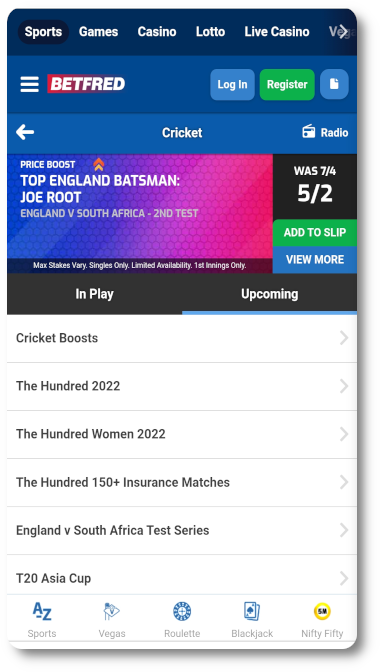Open the A-Z Sports icon in bottom bar
Image resolution: width=380 pixels, height=672 pixels.
click(x=42, y=612)
